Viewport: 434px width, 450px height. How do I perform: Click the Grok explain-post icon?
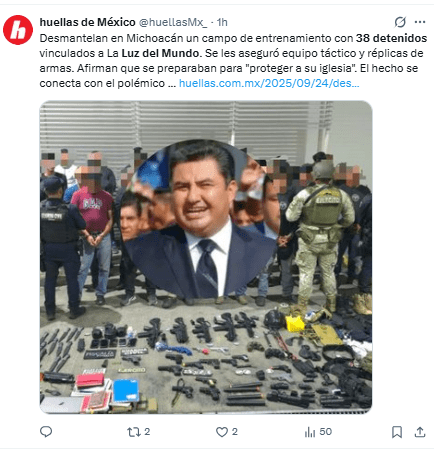pos(400,22)
